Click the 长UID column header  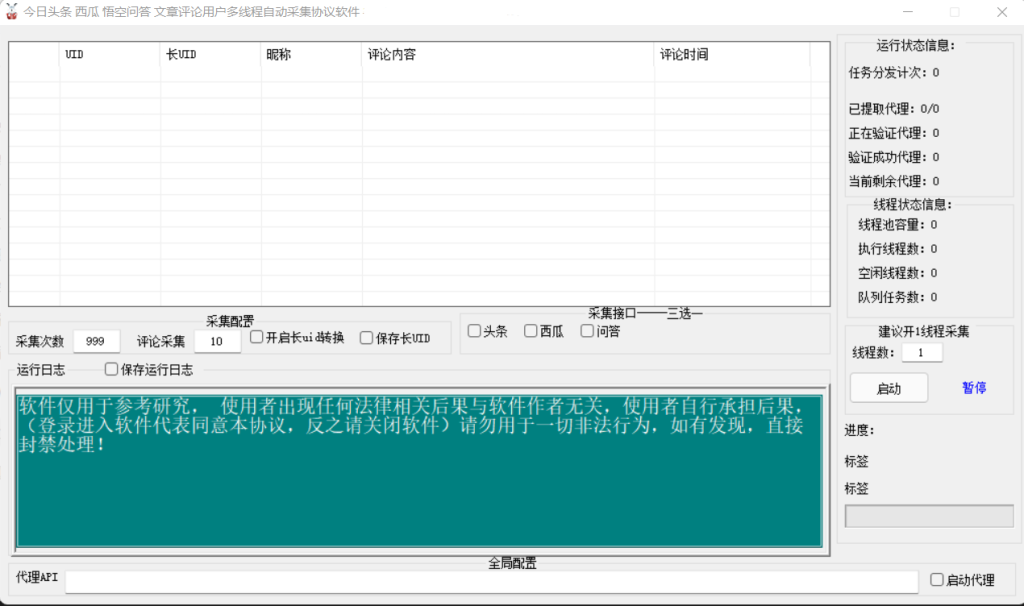point(211,55)
